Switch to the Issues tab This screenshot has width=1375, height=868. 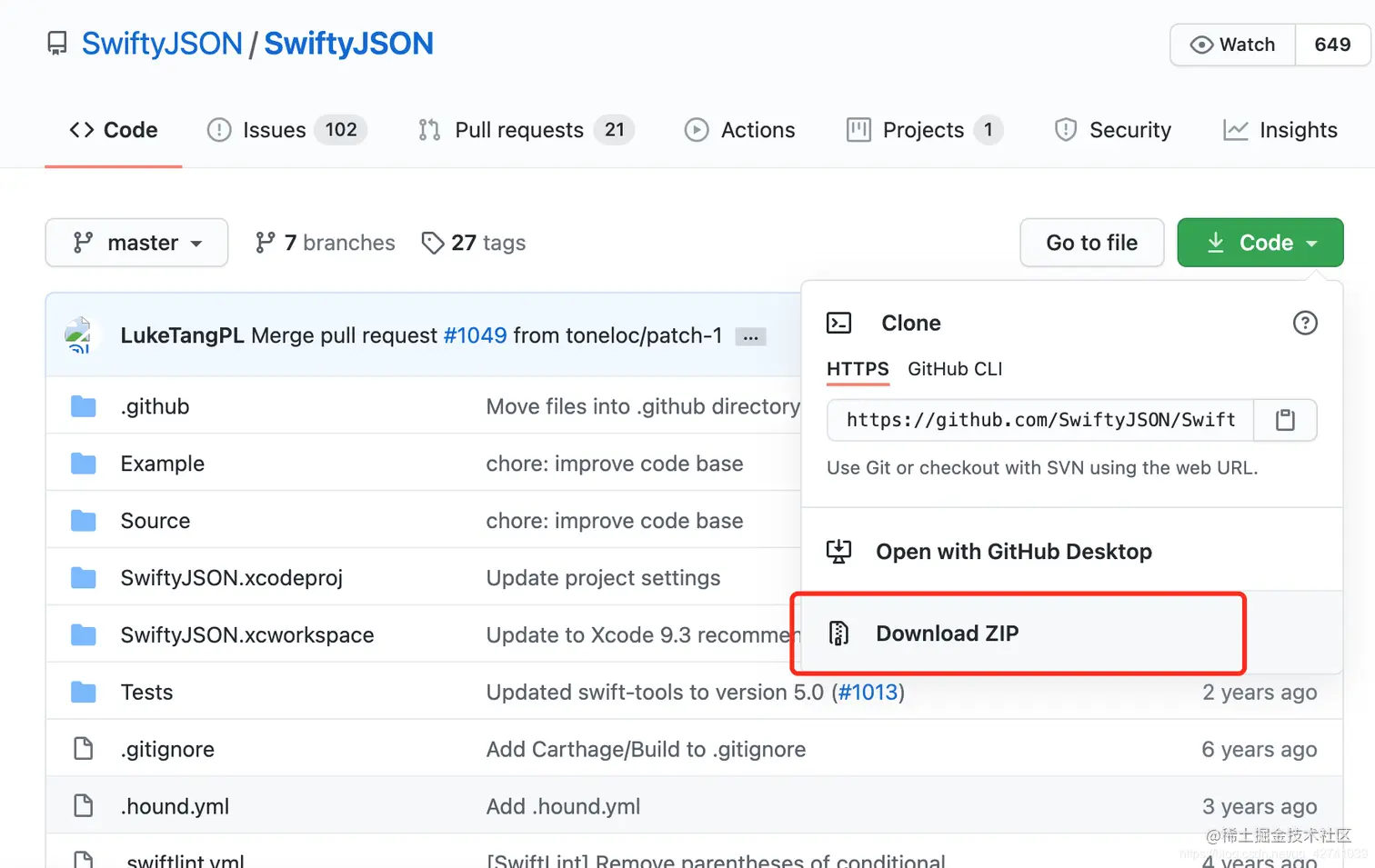pos(286,130)
